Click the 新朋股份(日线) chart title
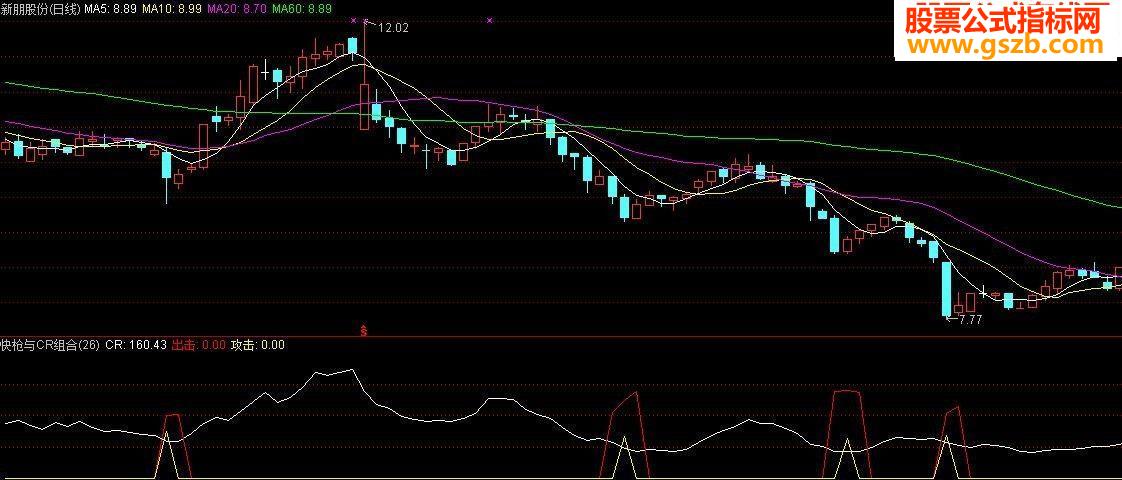This screenshot has width=1122, height=480. 41,9
